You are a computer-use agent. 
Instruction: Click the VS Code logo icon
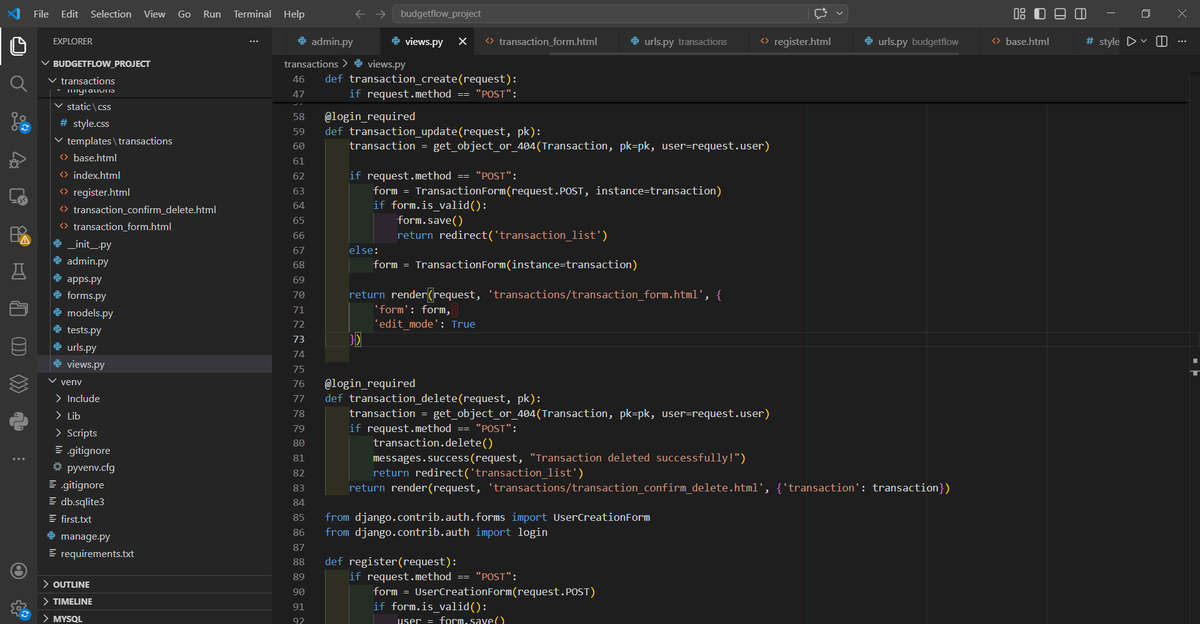pos(13,14)
